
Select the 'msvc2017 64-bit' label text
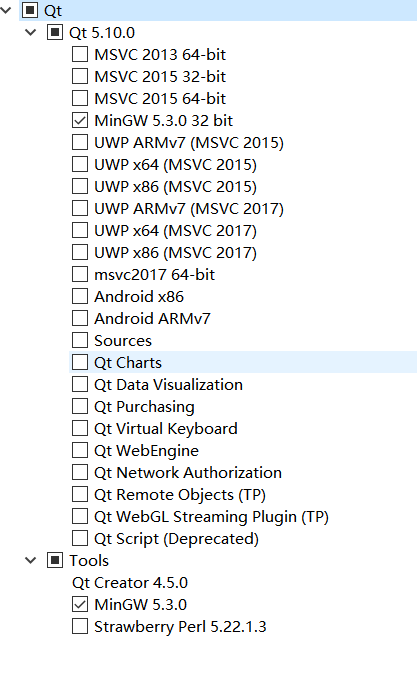click(155, 274)
